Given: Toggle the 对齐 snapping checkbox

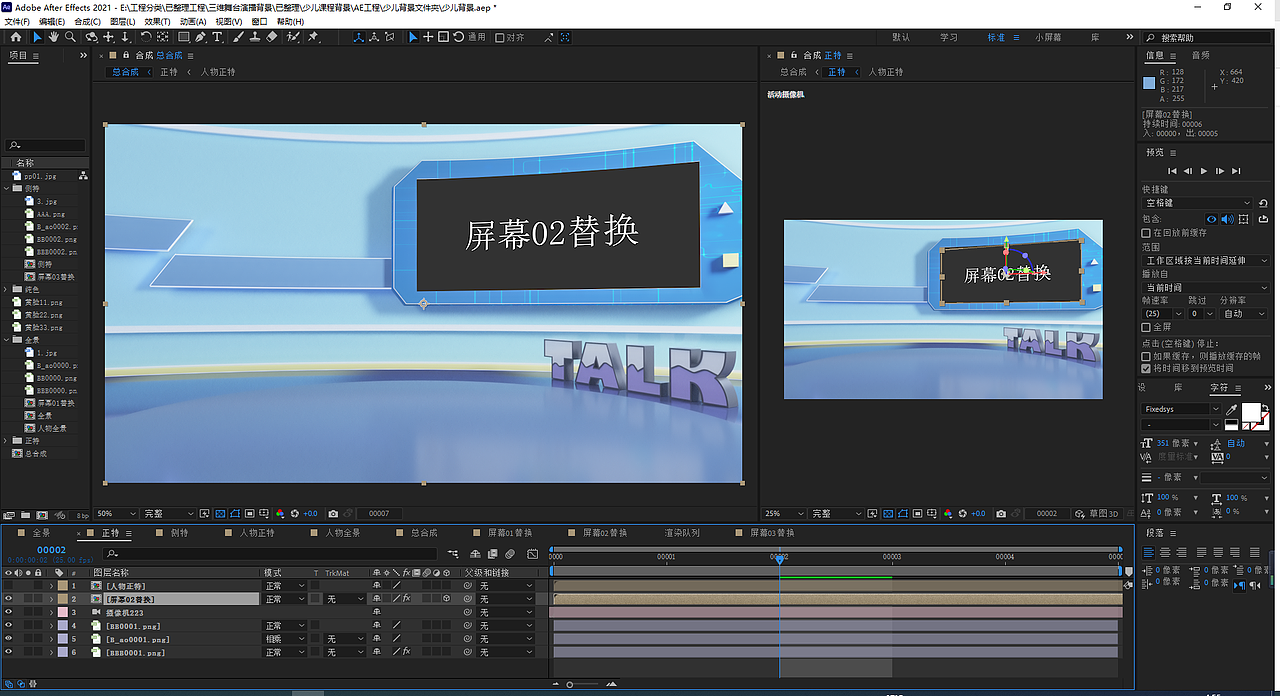Looking at the screenshot, I should click(x=499, y=37).
